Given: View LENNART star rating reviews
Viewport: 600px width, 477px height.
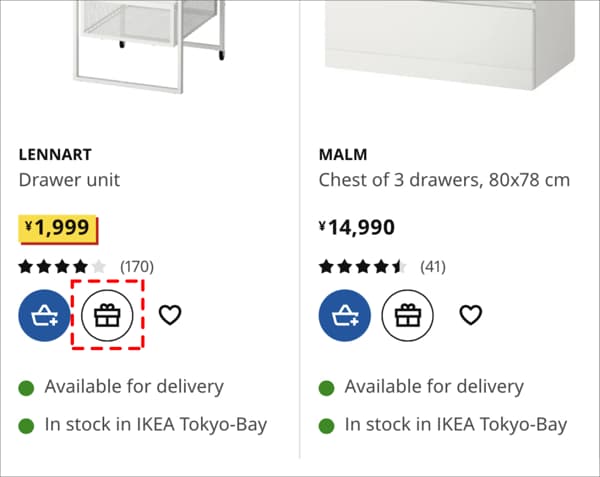Looking at the screenshot, I should tap(62, 267).
